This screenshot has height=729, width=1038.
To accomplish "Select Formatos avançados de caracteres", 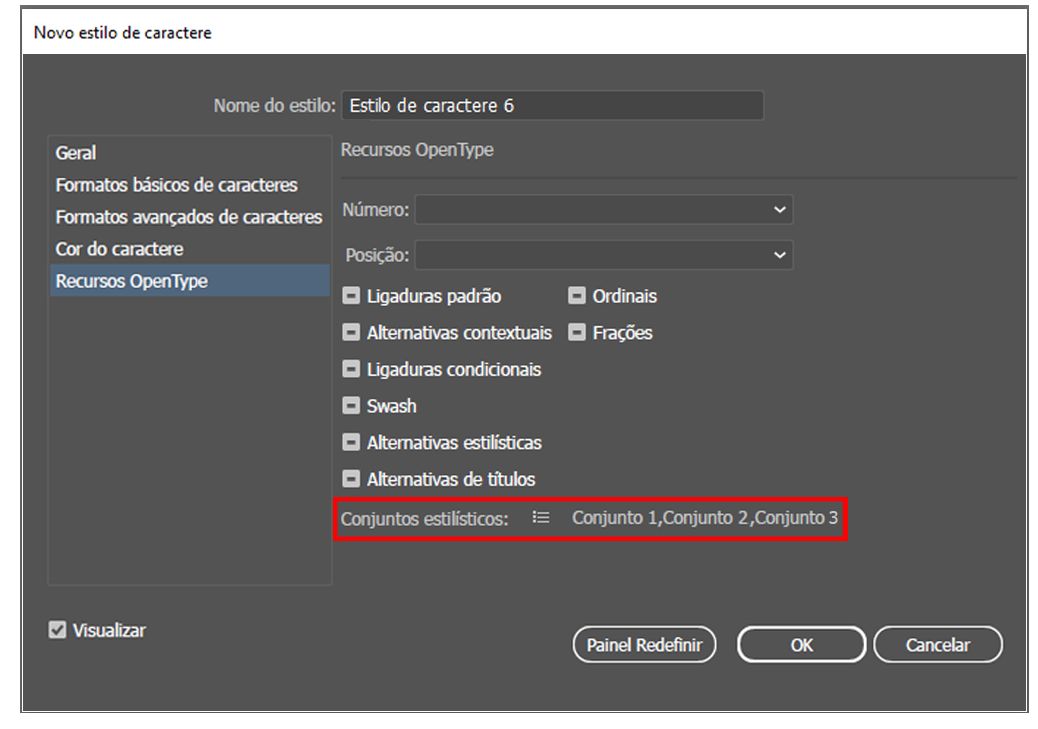I will pyautogui.click(x=190, y=217).
